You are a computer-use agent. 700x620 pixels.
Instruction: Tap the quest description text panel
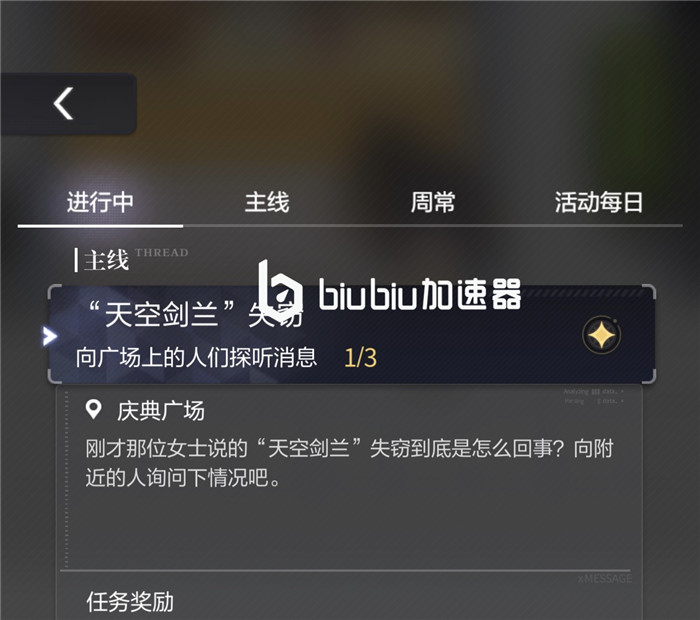349,463
